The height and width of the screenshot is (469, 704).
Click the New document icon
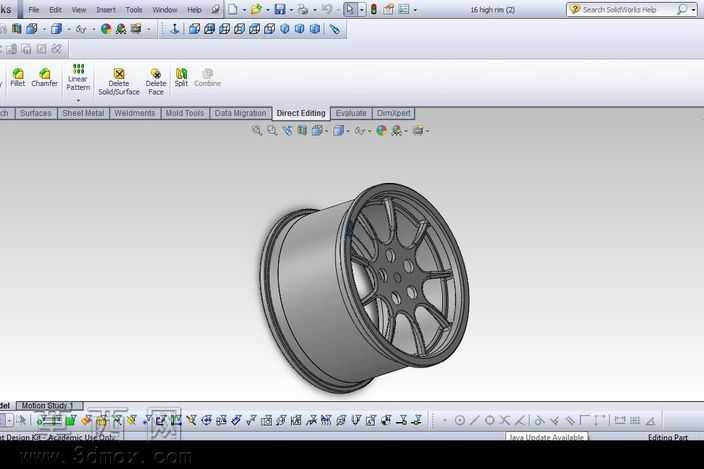click(233, 9)
